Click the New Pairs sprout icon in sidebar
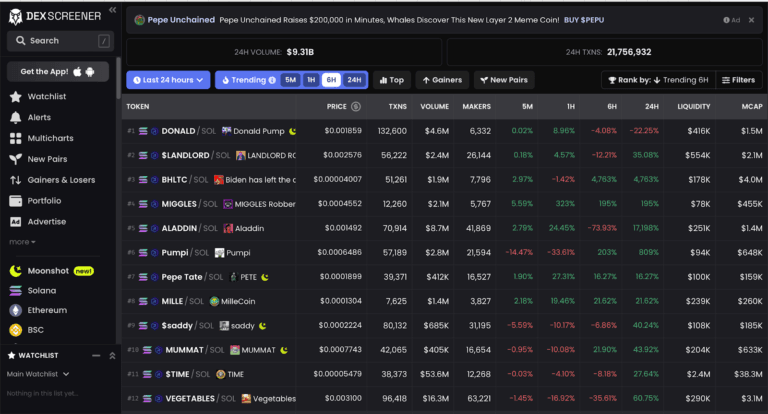Viewport: 768px width, 414px height. (x=16, y=159)
